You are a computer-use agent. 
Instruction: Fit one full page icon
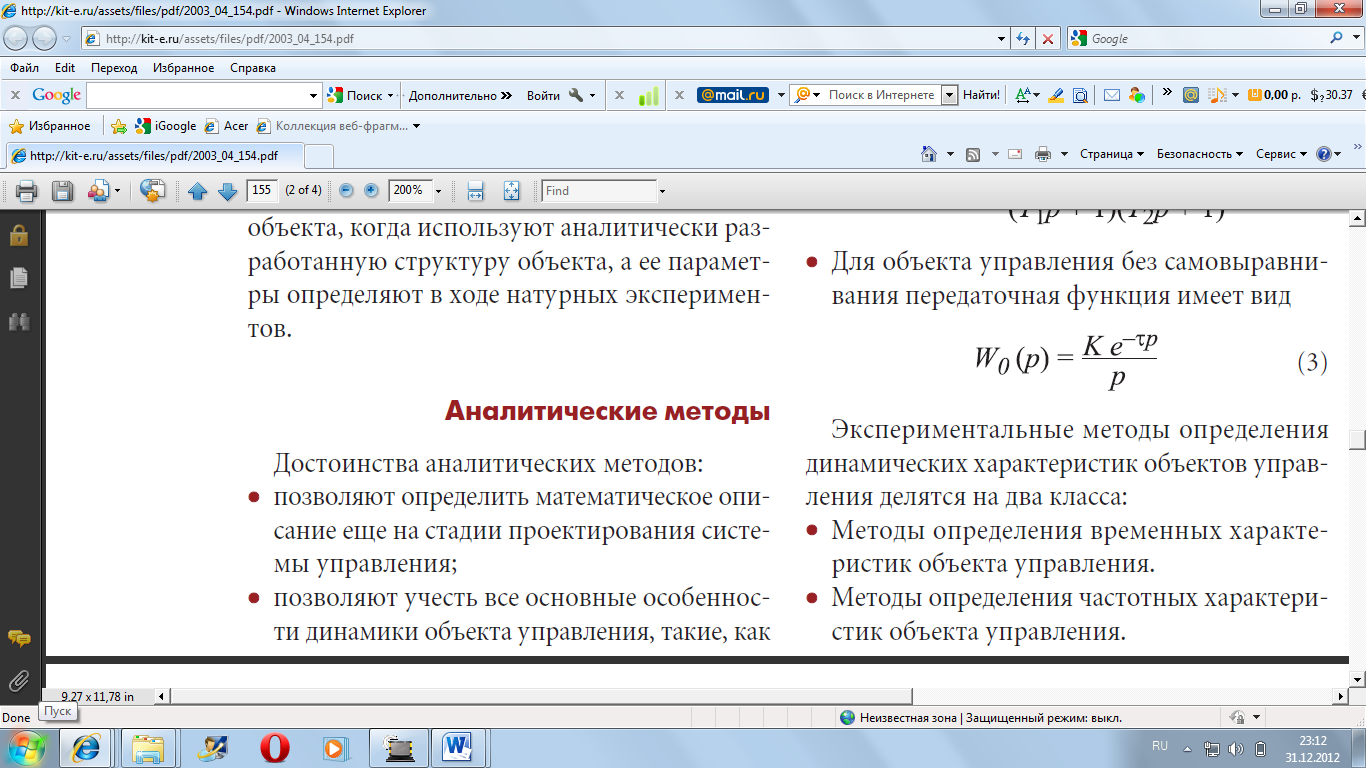[511, 191]
